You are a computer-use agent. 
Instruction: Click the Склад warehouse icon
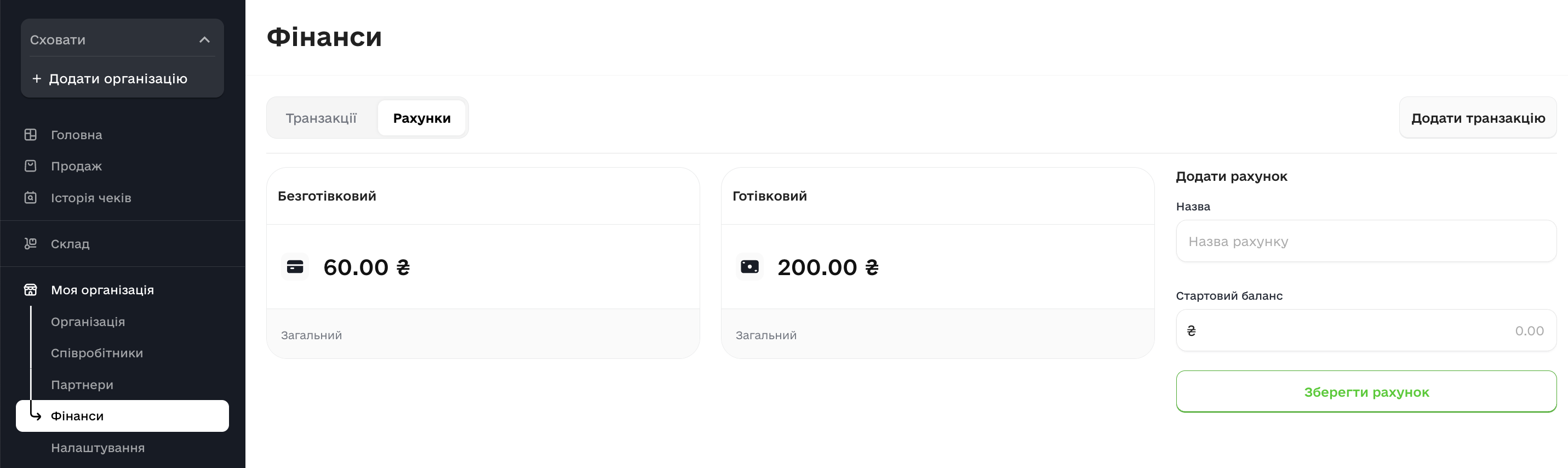(x=31, y=243)
